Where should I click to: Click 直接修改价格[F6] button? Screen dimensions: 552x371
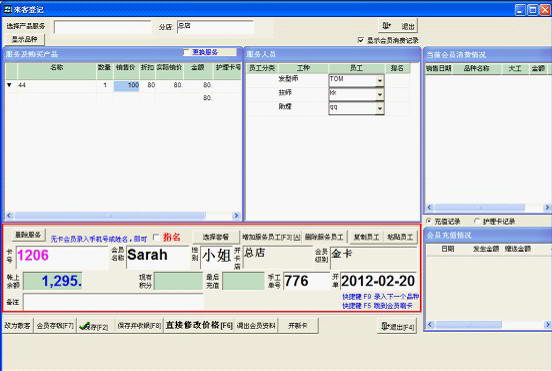(199, 326)
